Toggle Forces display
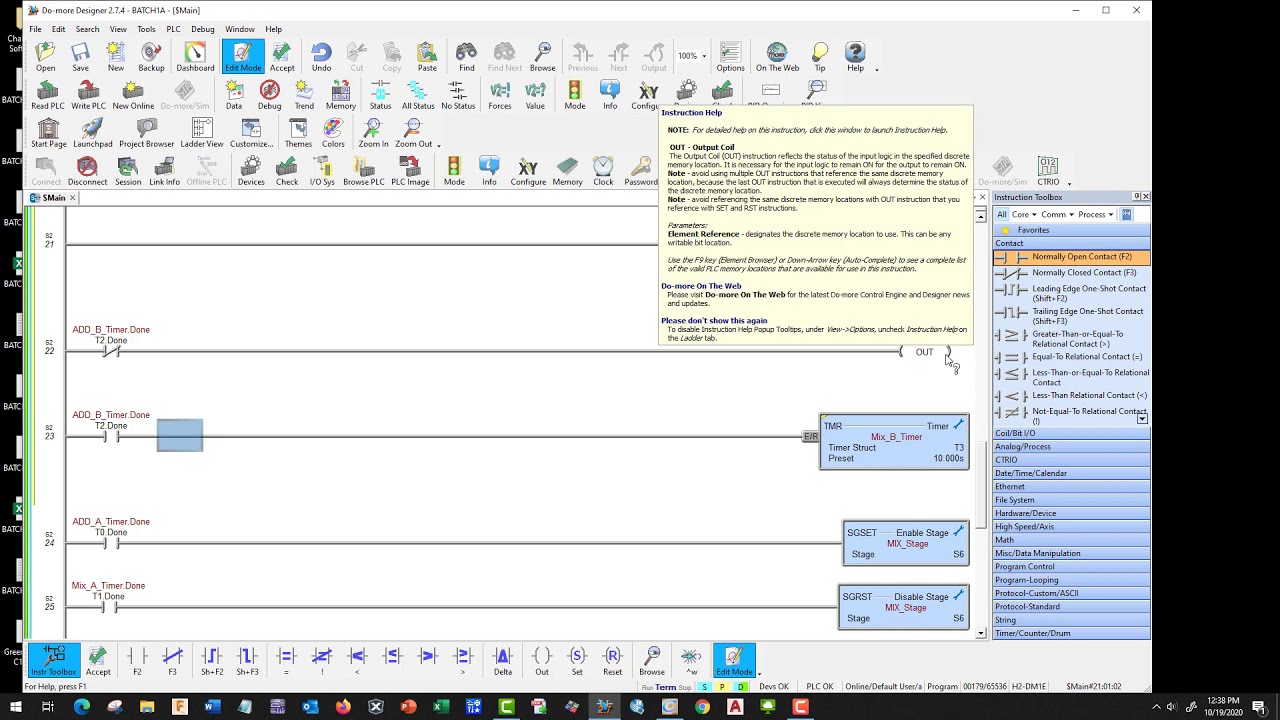Screen dimensions: 1280x720 pos(500,96)
